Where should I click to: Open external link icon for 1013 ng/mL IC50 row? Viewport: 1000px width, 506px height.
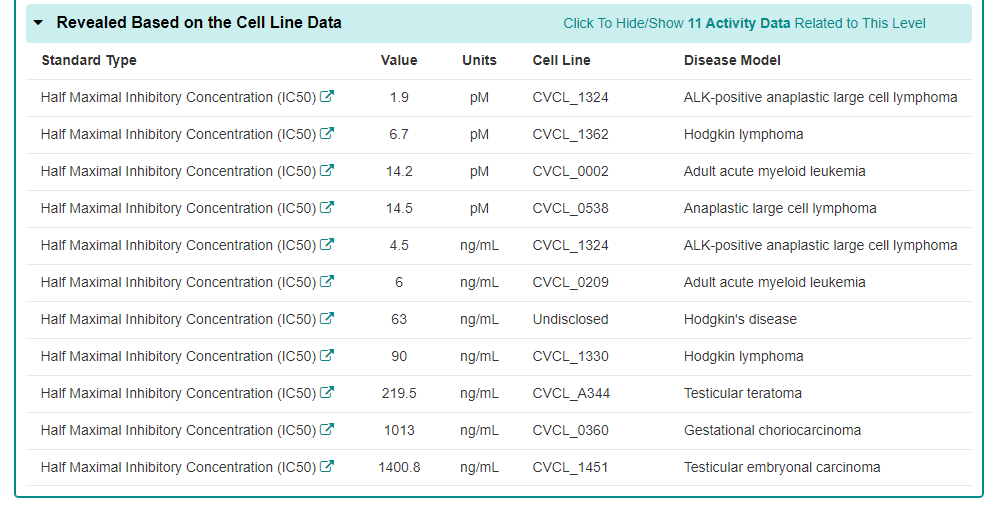(327, 430)
